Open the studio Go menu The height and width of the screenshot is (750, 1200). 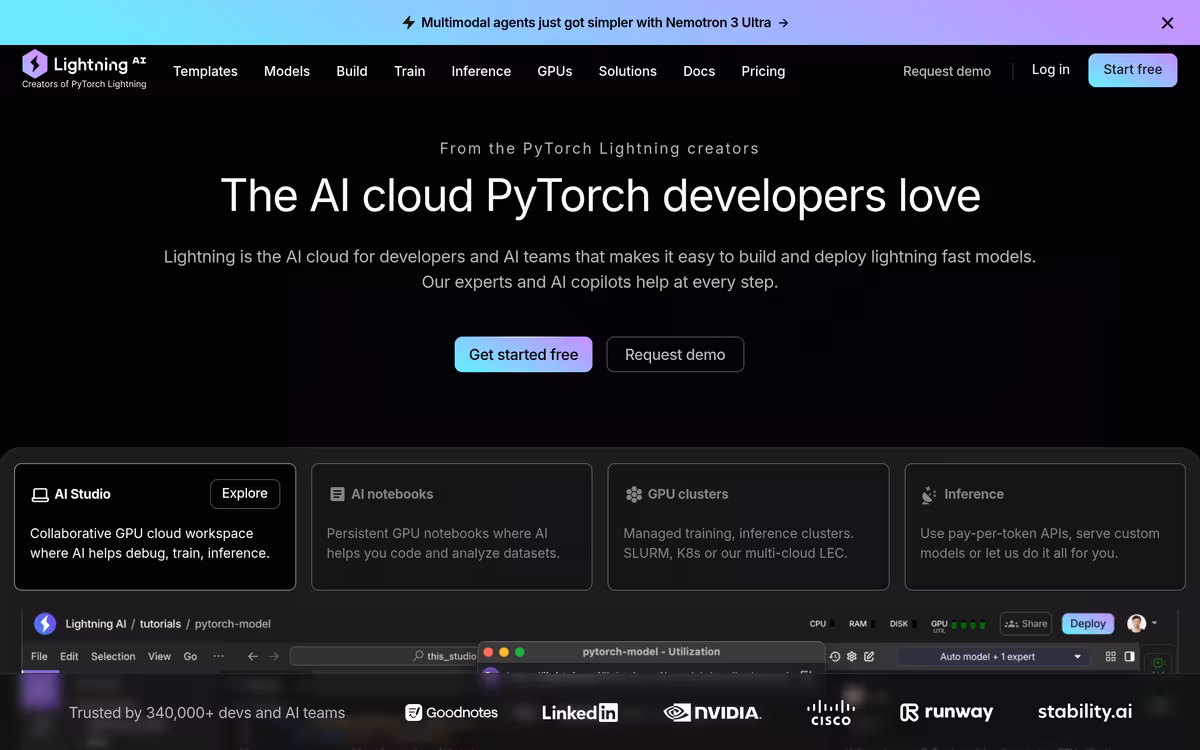coord(190,657)
